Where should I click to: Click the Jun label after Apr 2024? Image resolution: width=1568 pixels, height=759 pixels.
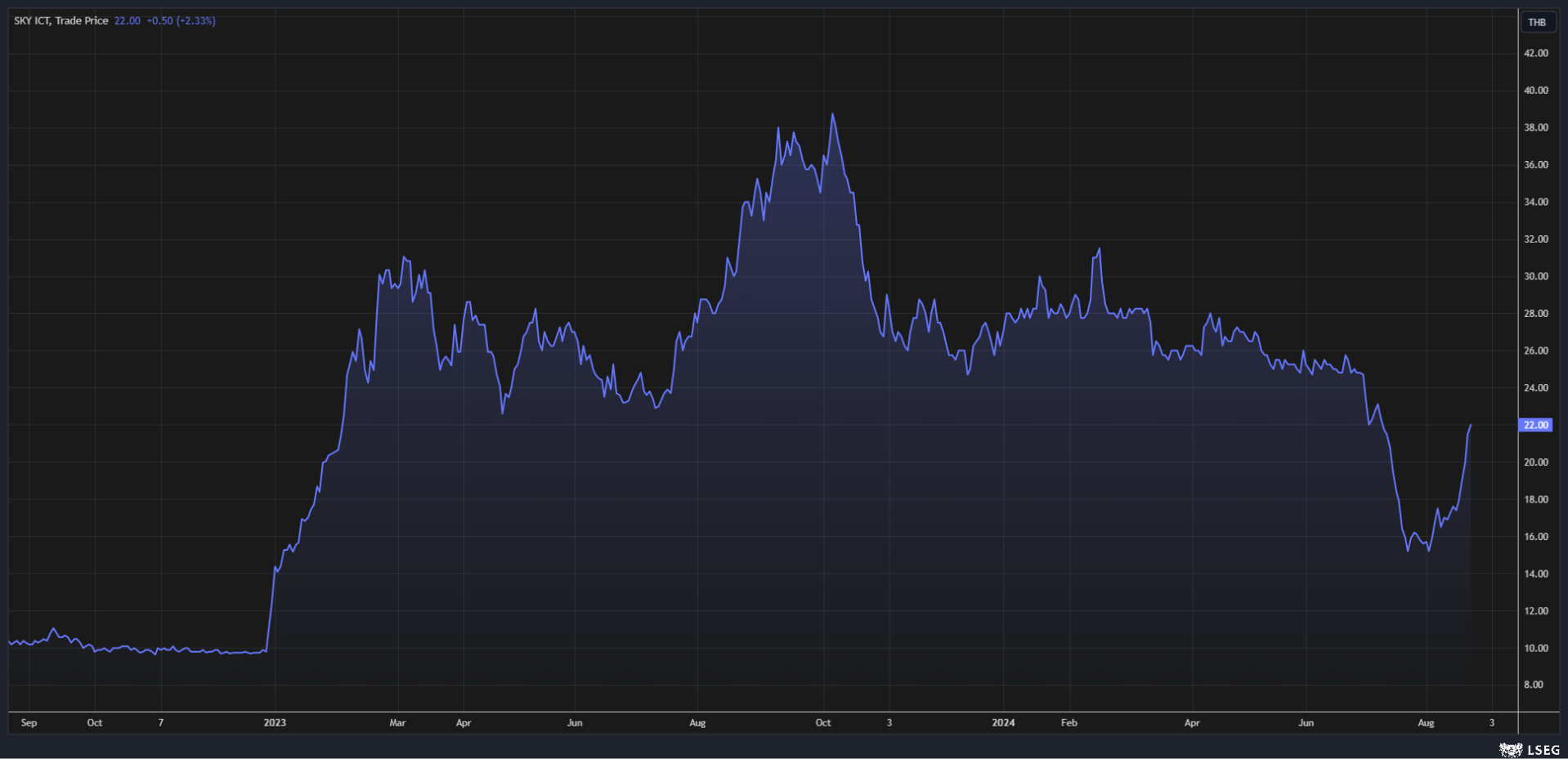pos(1306,723)
